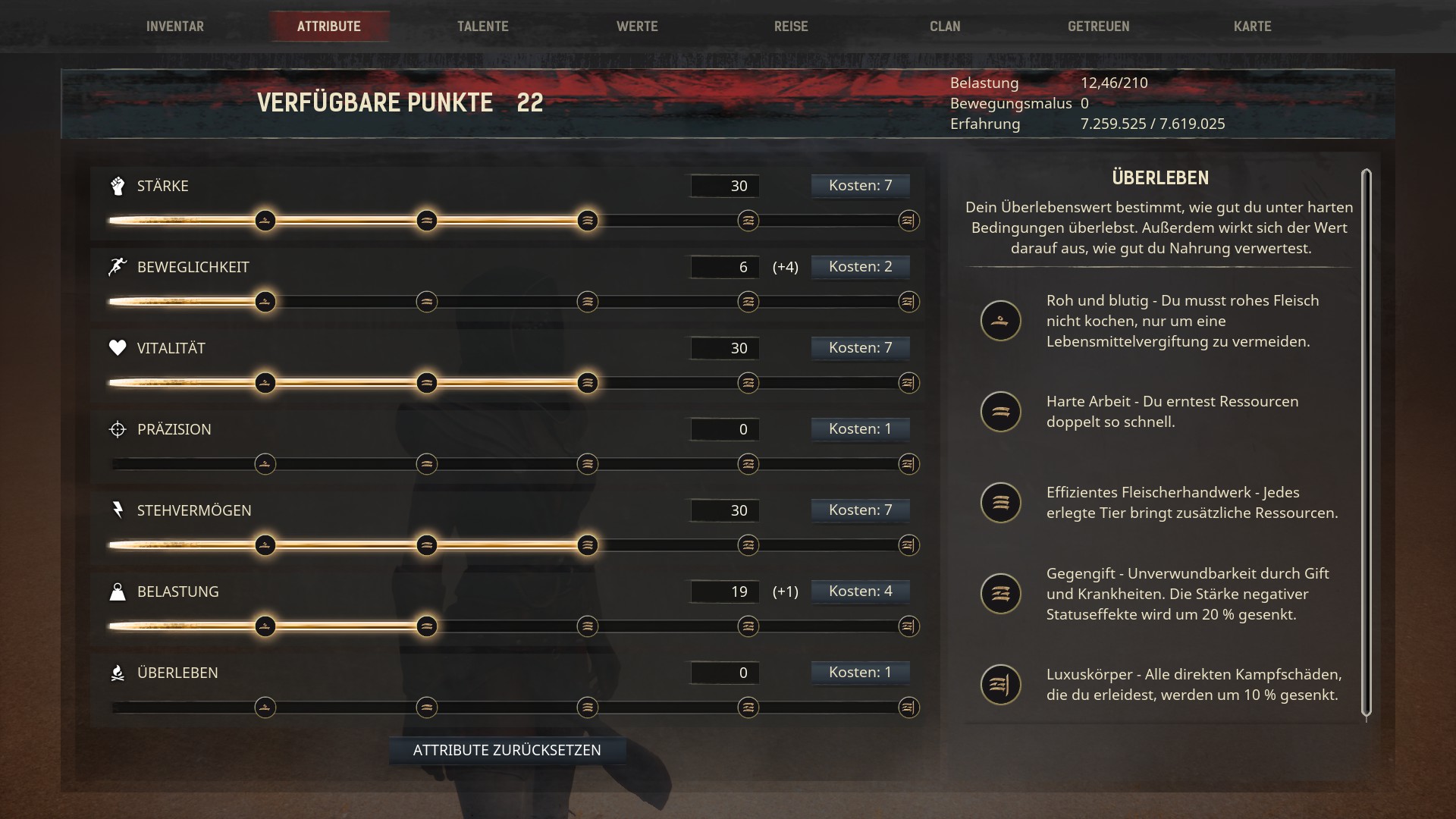This screenshot has height=819, width=1456.
Task: Click the Stärke fist icon
Action: (118, 186)
